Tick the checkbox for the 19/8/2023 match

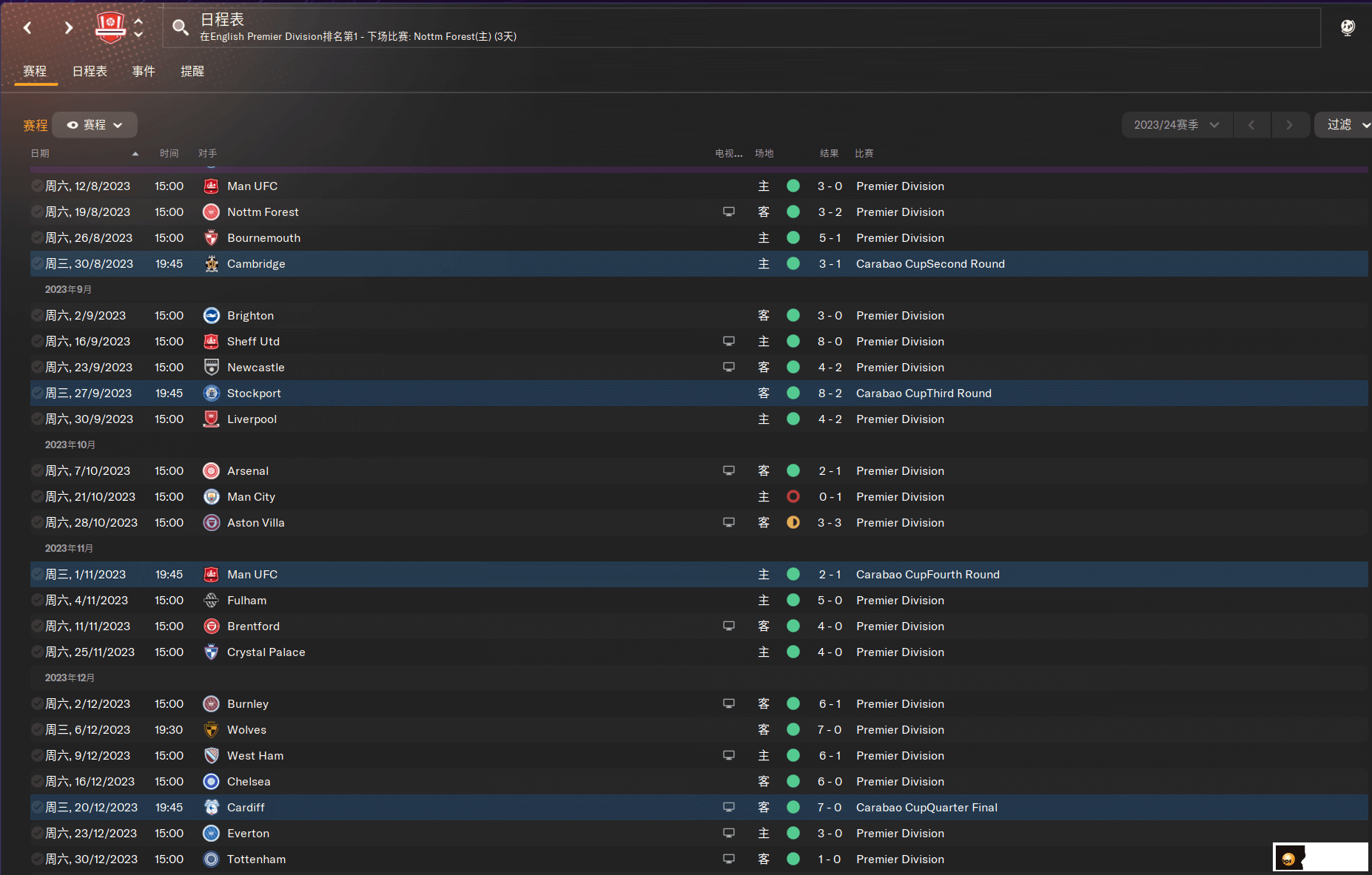click(x=37, y=212)
